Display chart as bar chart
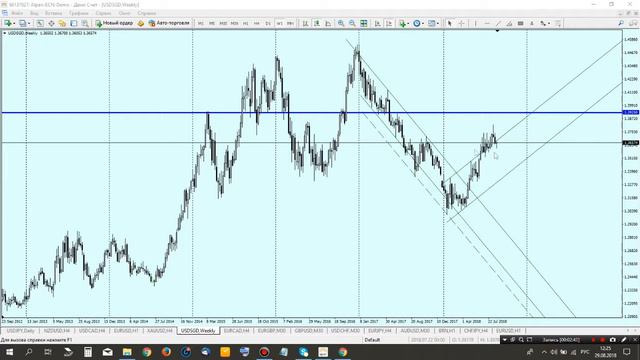 (x=305, y=23)
